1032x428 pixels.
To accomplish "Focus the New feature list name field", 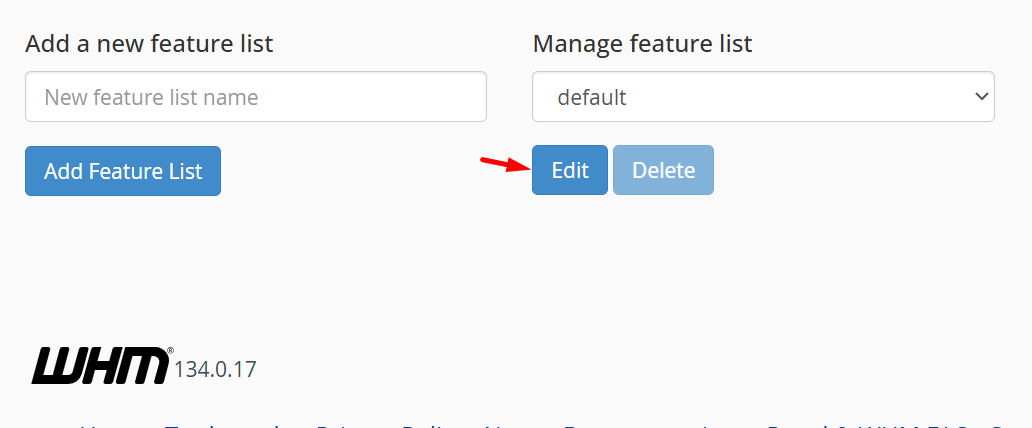I will tap(256, 97).
